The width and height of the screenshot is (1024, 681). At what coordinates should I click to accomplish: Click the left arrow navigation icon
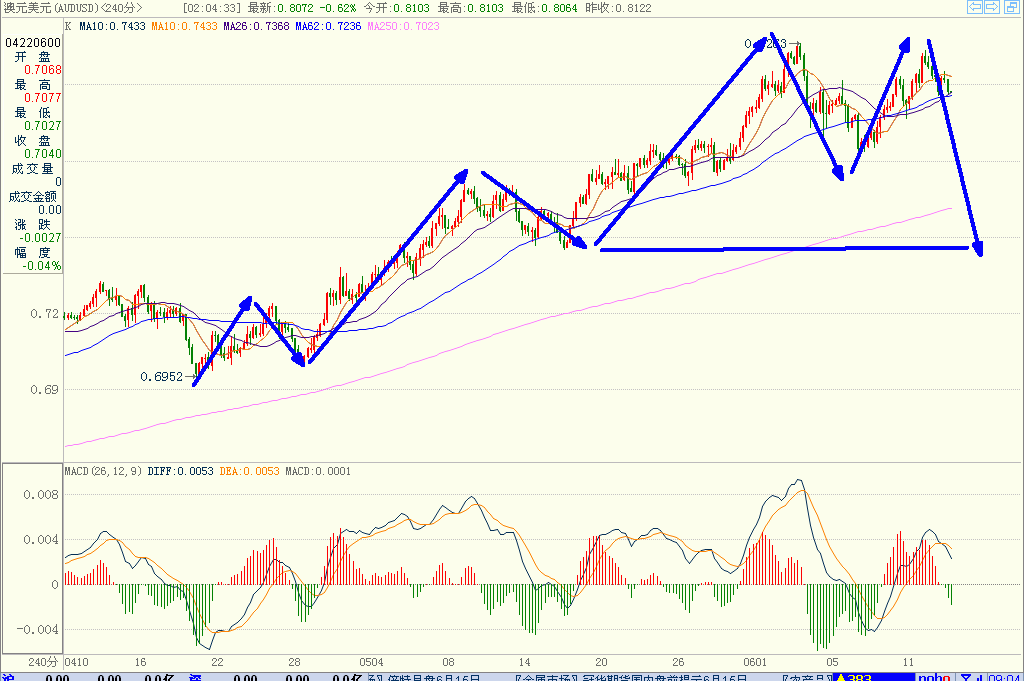974,7
